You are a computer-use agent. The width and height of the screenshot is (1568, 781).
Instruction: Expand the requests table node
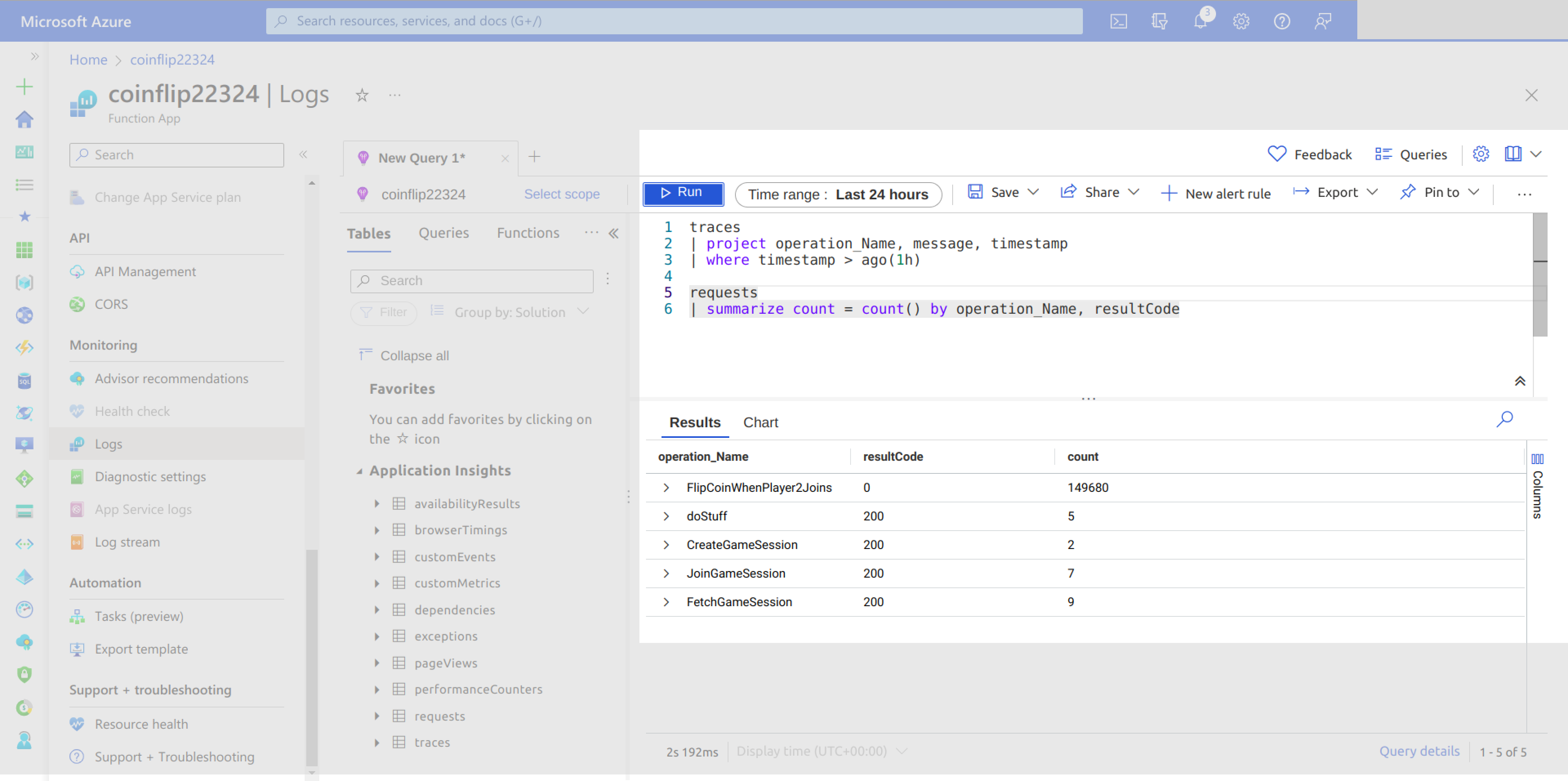(x=377, y=716)
